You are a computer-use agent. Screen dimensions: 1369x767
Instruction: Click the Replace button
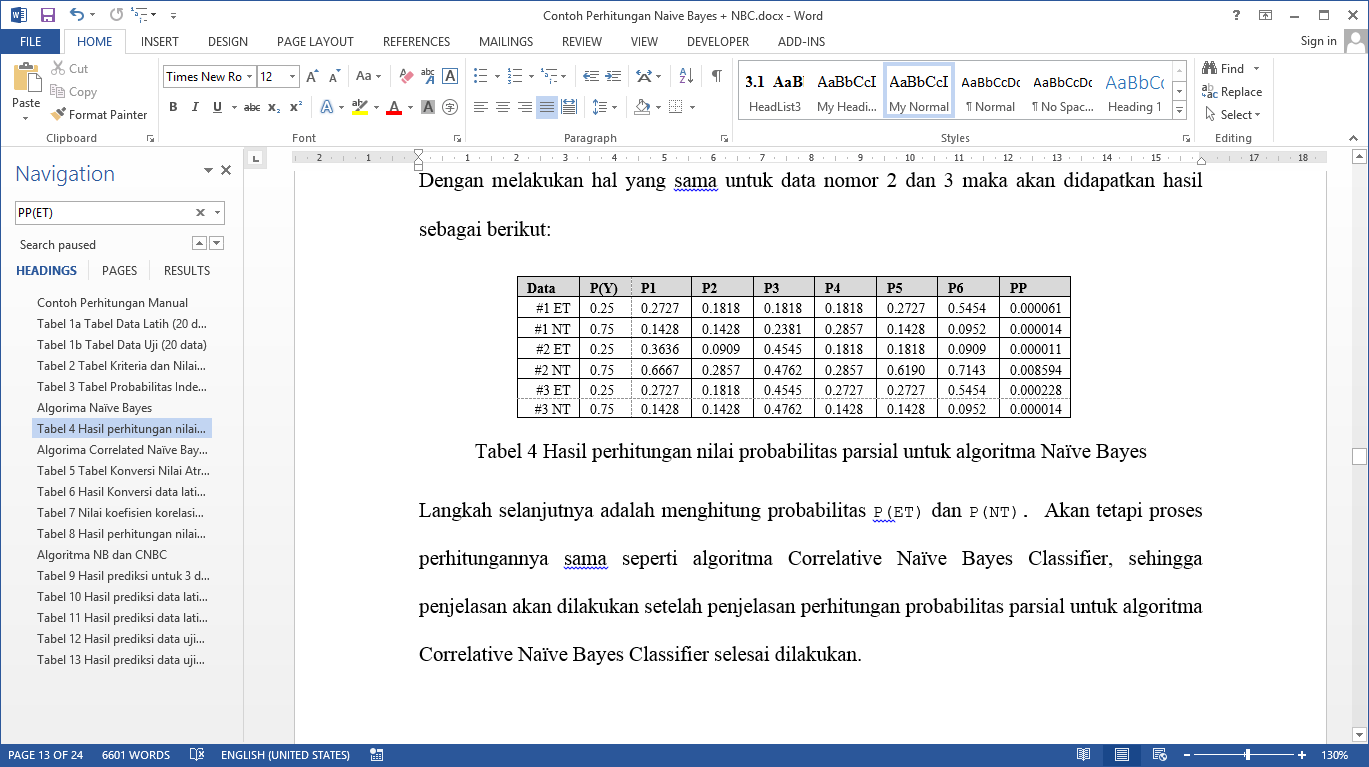coord(1232,92)
